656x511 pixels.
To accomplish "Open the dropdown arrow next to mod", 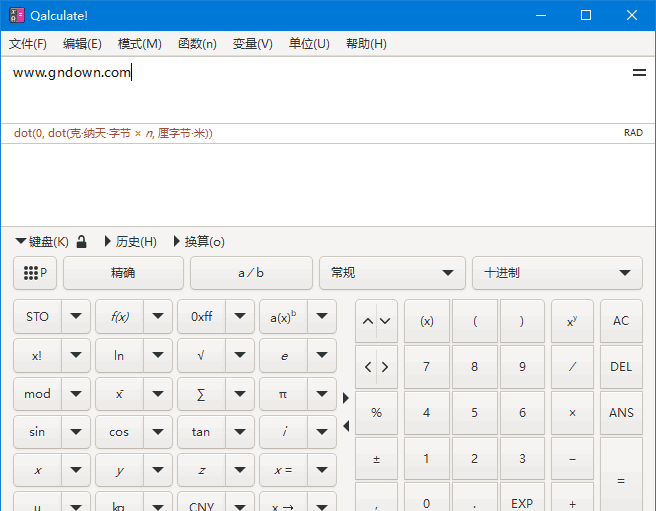I will click(x=76, y=394).
